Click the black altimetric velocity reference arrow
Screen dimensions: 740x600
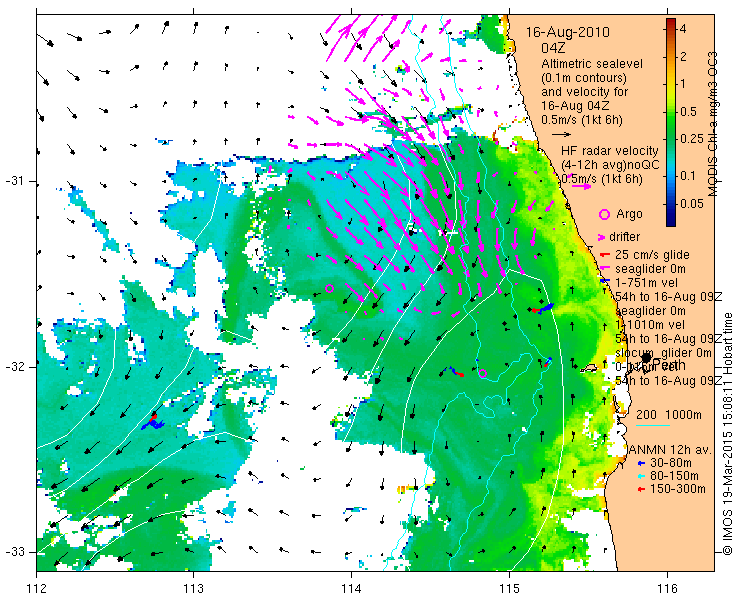[562, 135]
